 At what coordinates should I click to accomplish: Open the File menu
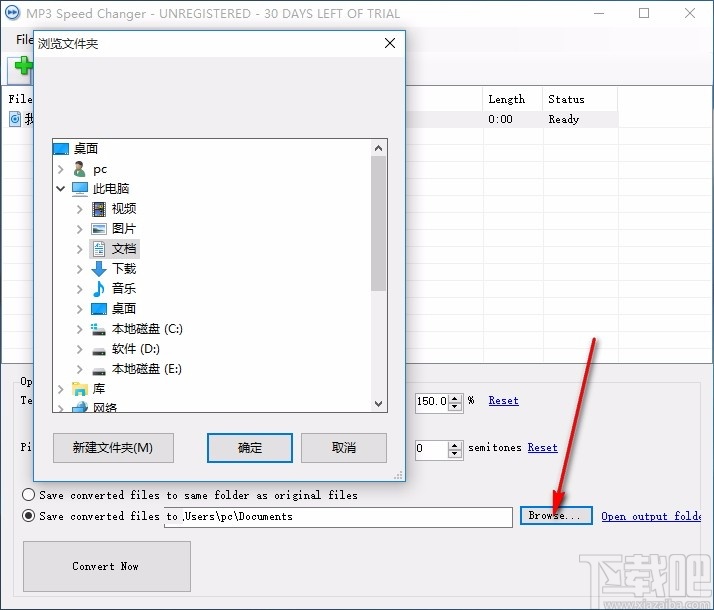pos(24,40)
